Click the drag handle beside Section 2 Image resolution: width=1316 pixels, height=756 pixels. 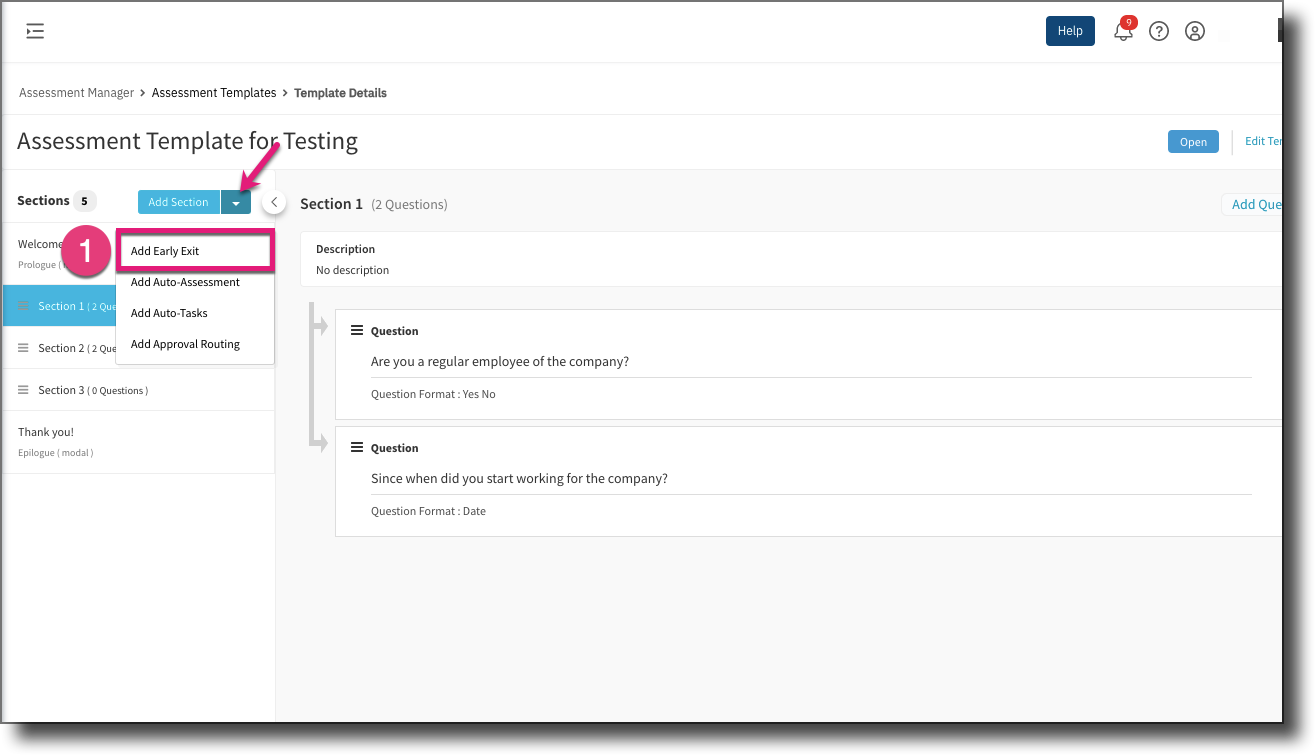[23, 347]
